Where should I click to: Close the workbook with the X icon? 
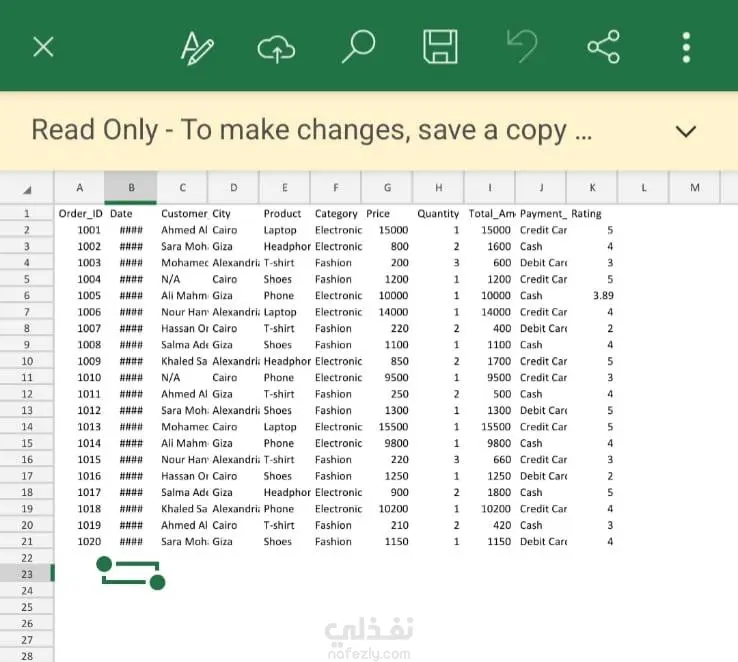tap(43, 47)
